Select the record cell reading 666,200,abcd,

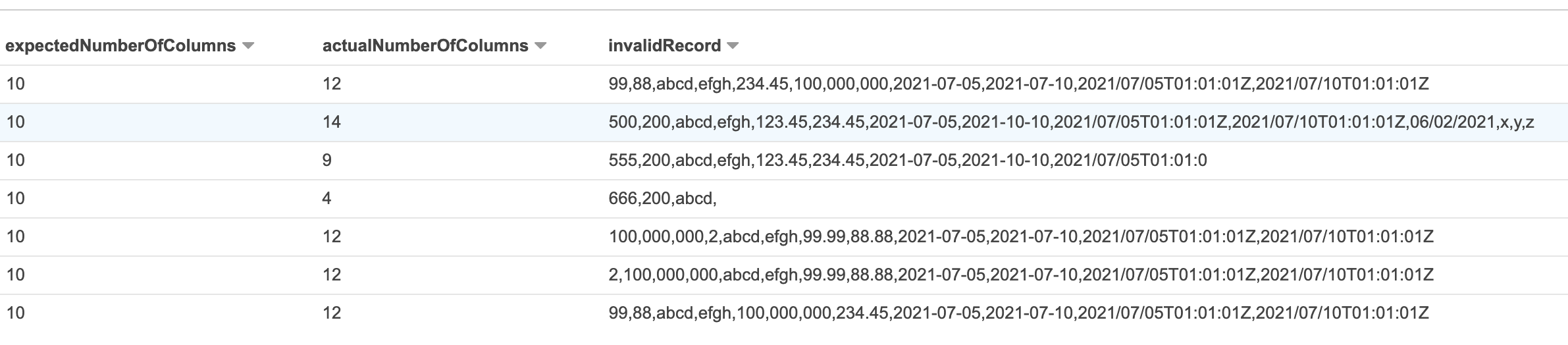click(x=662, y=198)
